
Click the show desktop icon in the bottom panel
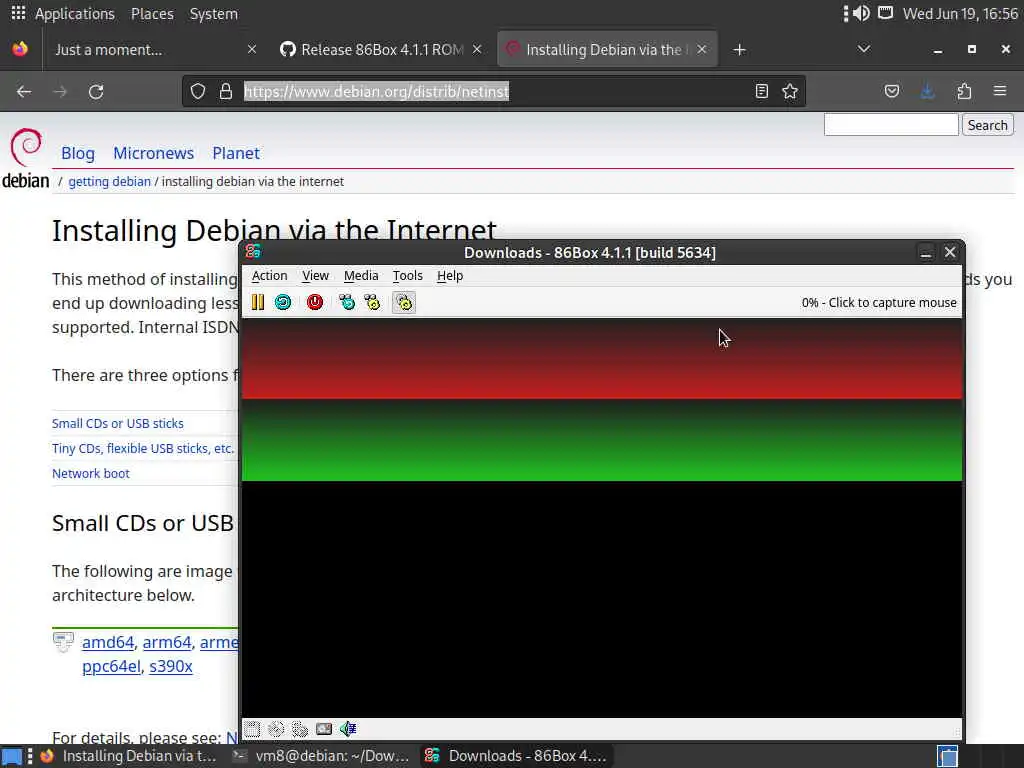coord(12,756)
